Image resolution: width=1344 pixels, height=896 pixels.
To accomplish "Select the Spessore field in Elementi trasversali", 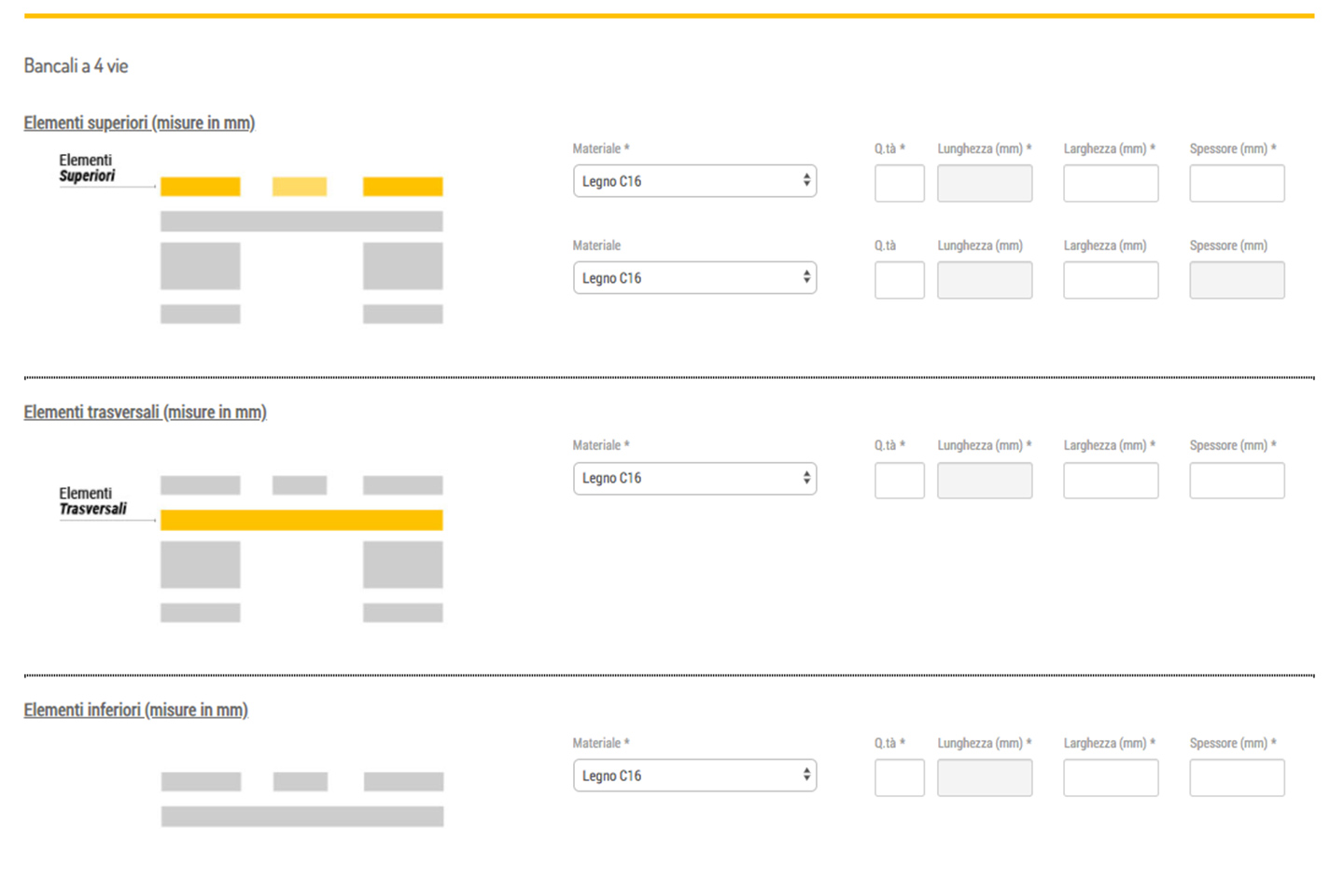I will pos(1237,481).
